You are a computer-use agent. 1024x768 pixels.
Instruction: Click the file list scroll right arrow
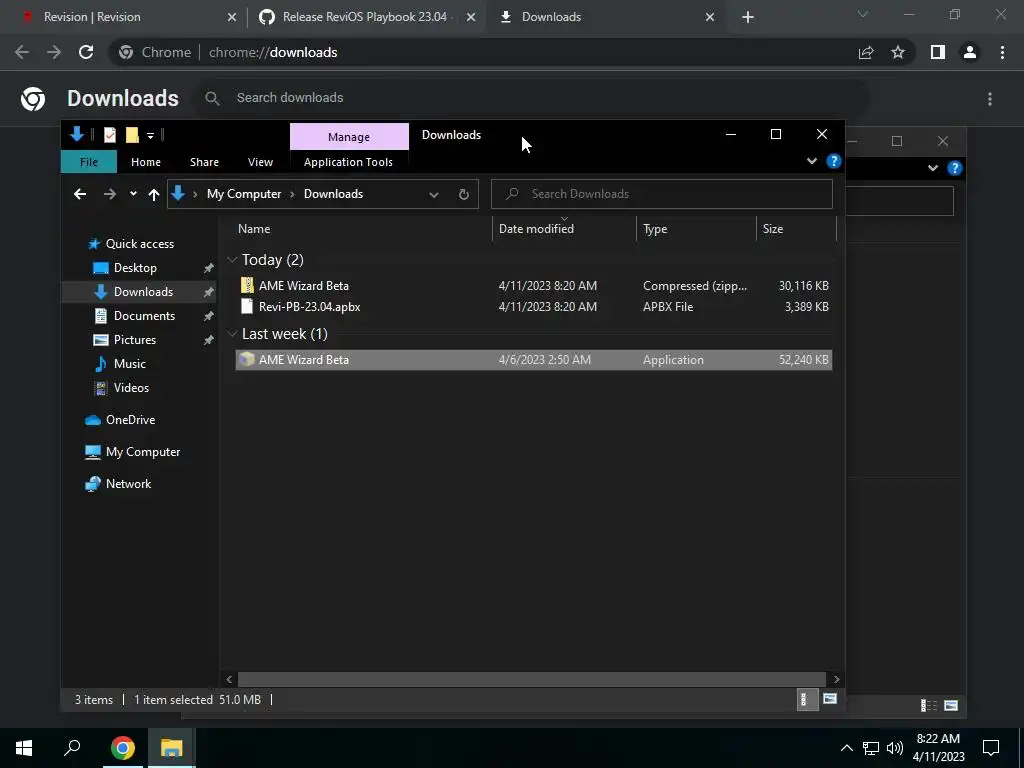click(836, 679)
